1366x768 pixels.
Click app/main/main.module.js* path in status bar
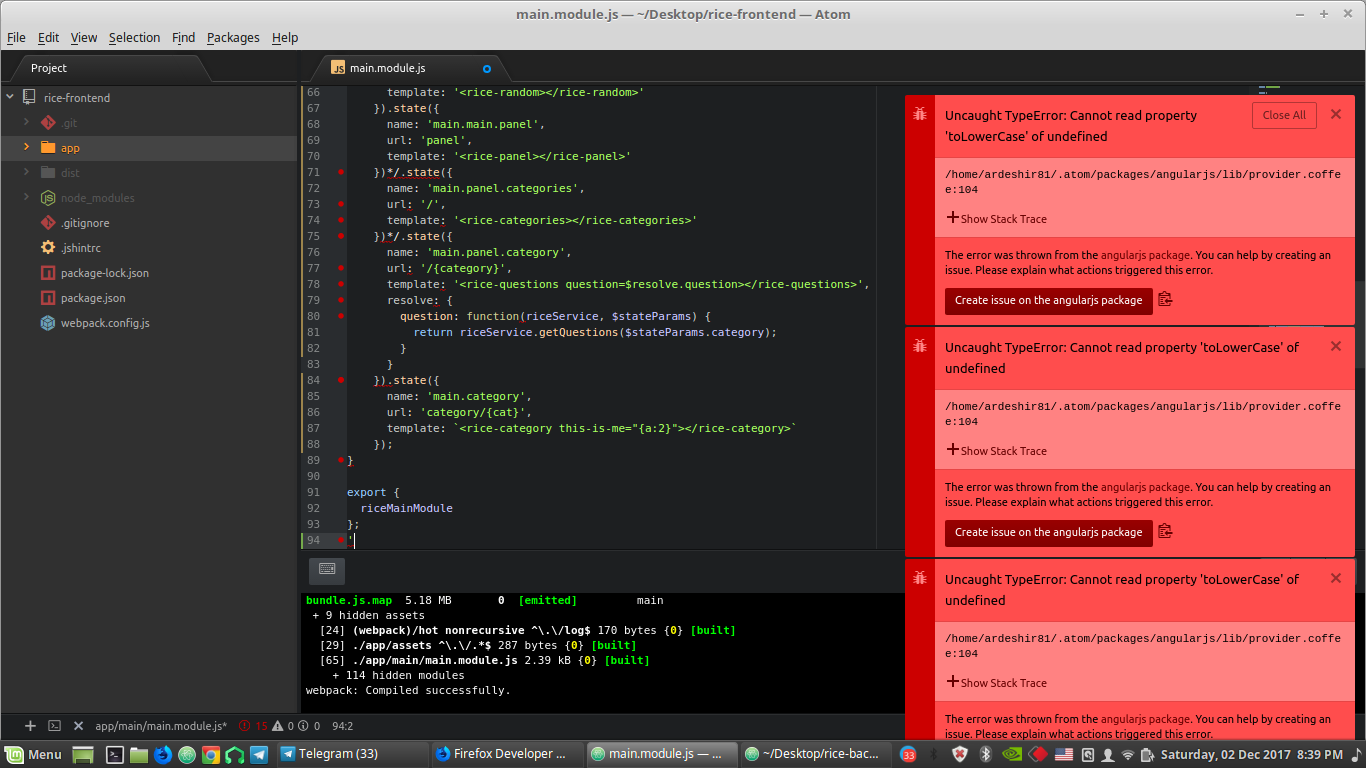pos(161,726)
